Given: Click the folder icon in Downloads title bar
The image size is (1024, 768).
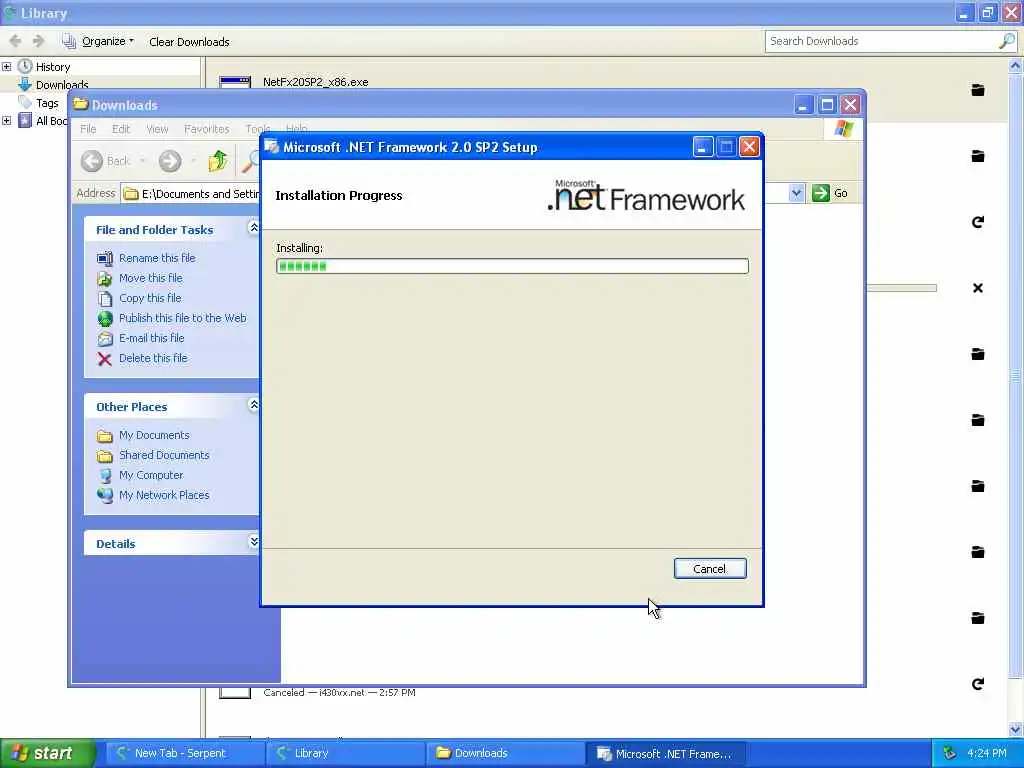Looking at the screenshot, I should (x=80, y=104).
